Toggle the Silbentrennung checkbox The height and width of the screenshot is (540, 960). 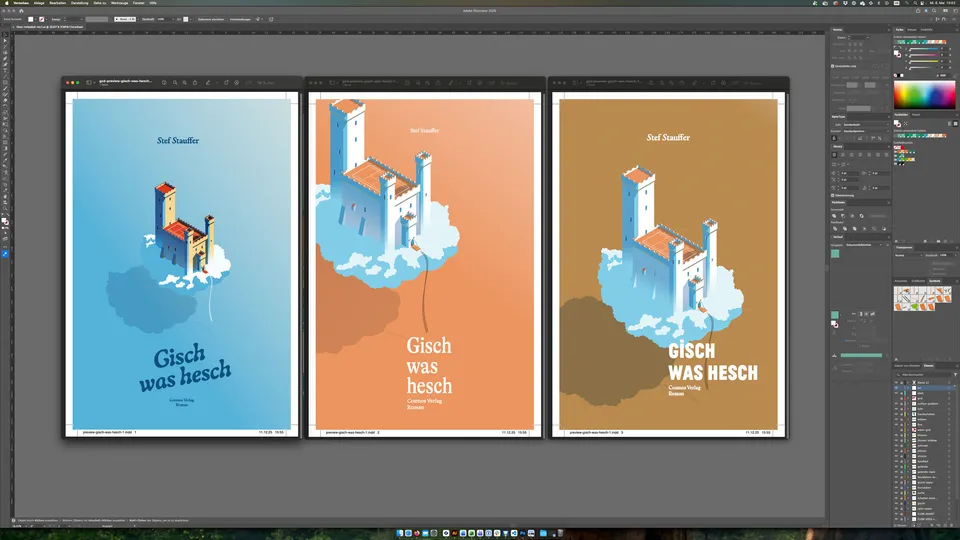click(833, 195)
